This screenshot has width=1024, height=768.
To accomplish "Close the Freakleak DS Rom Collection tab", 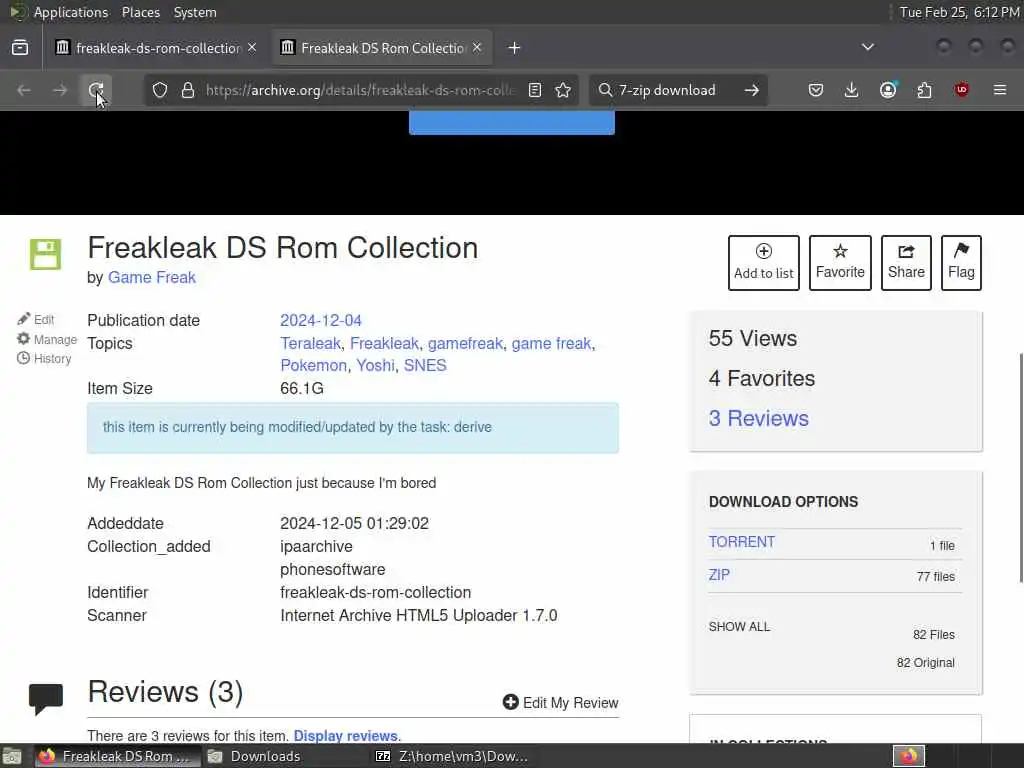I will pos(477,48).
